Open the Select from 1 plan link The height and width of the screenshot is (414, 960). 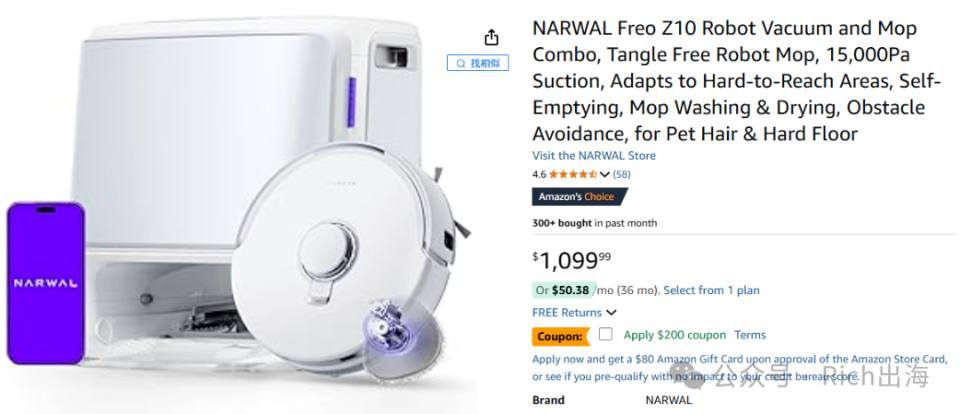point(711,290)
